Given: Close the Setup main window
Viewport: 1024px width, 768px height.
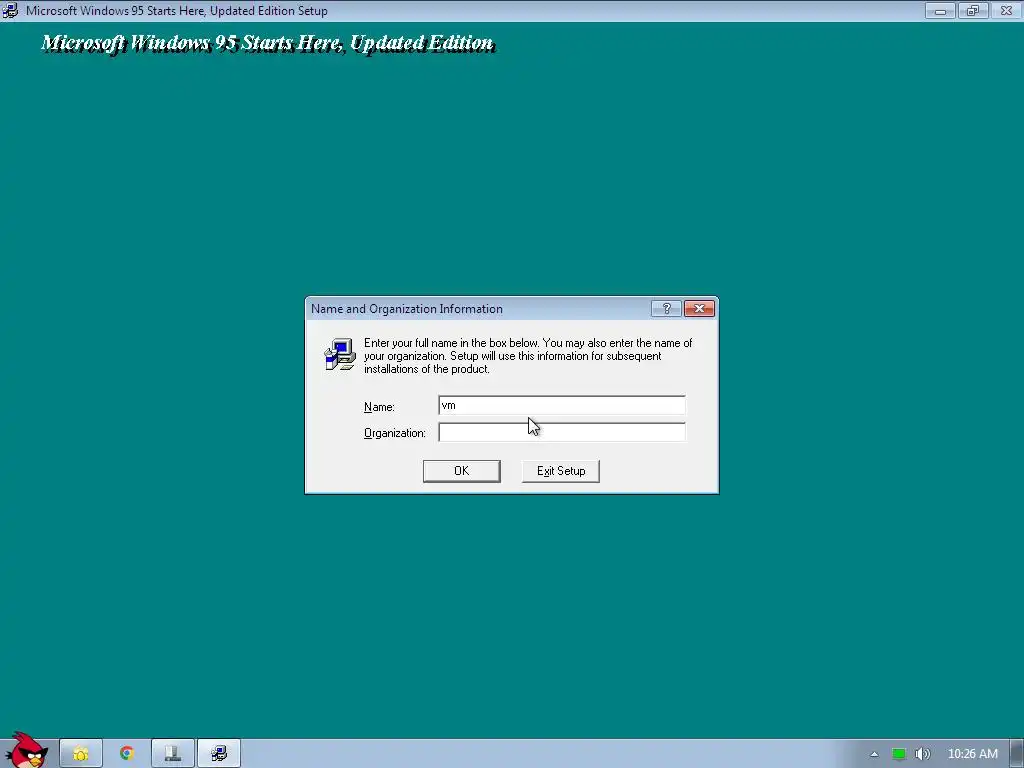Looking at the screenshot, I should [x=1006, y=10].
